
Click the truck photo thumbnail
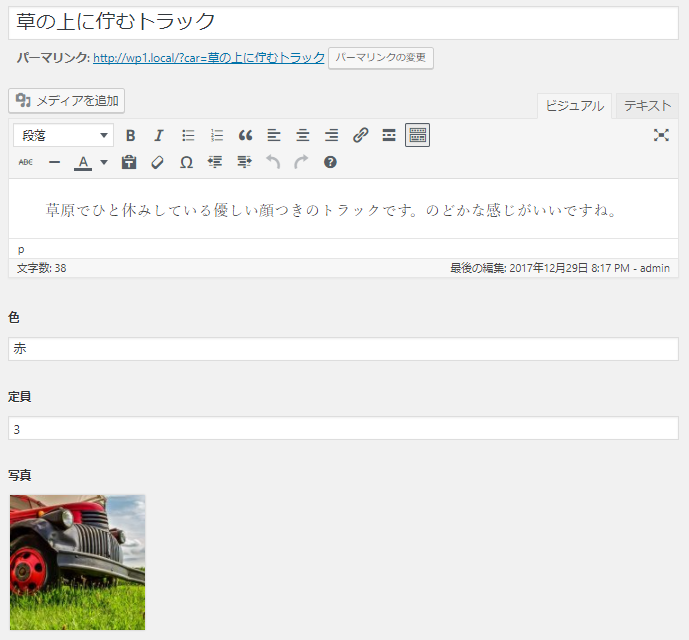pos(77,561)
